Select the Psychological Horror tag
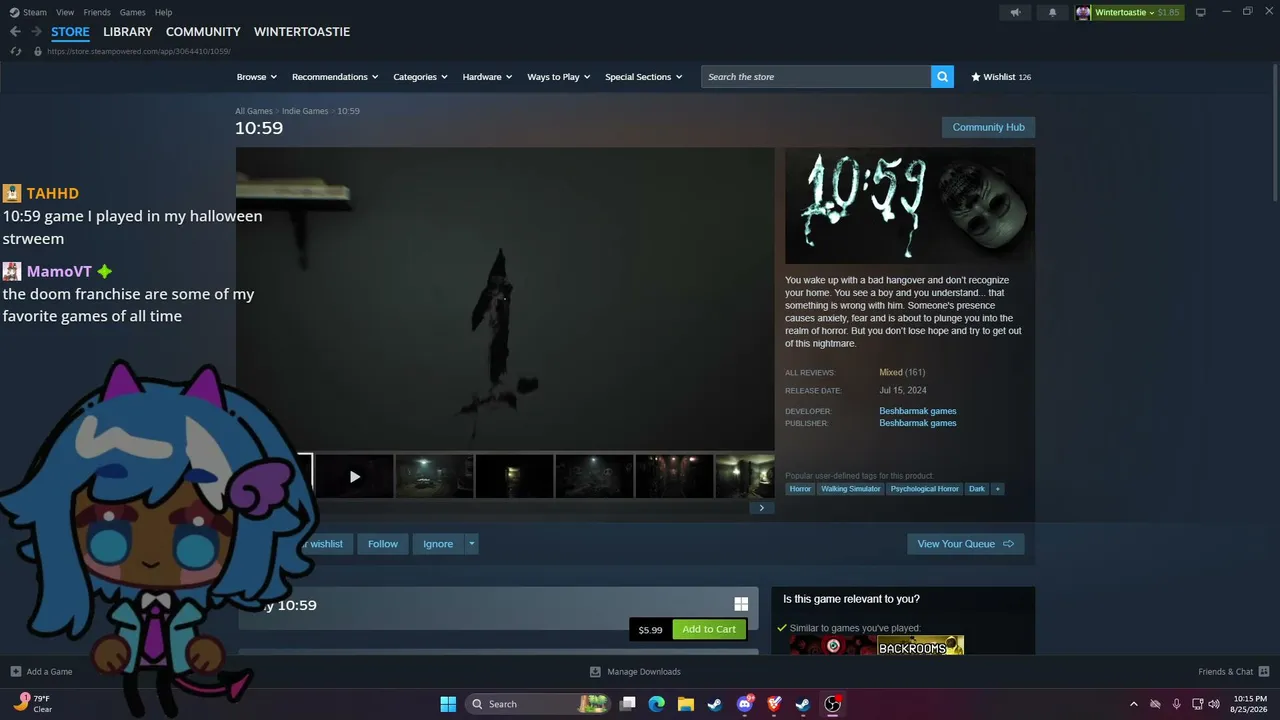The image size is (1280, 720). pyautogui.click(x=925, y=489)
